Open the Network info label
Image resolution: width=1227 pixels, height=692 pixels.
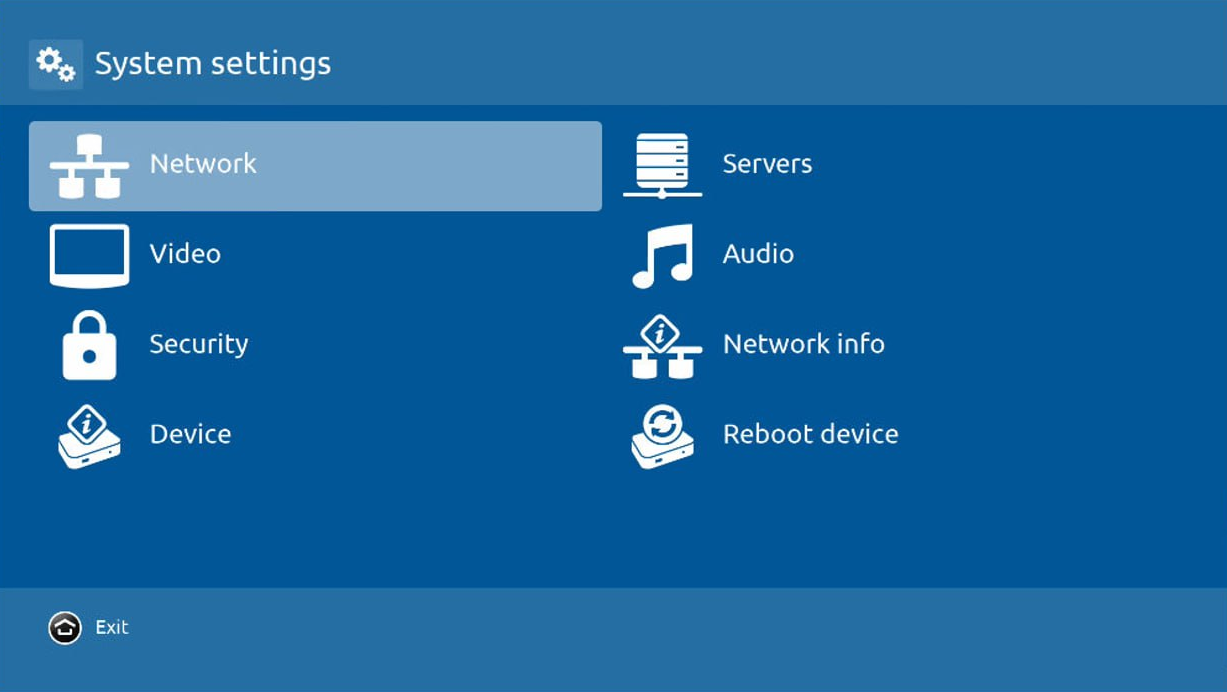pos(803,344)
